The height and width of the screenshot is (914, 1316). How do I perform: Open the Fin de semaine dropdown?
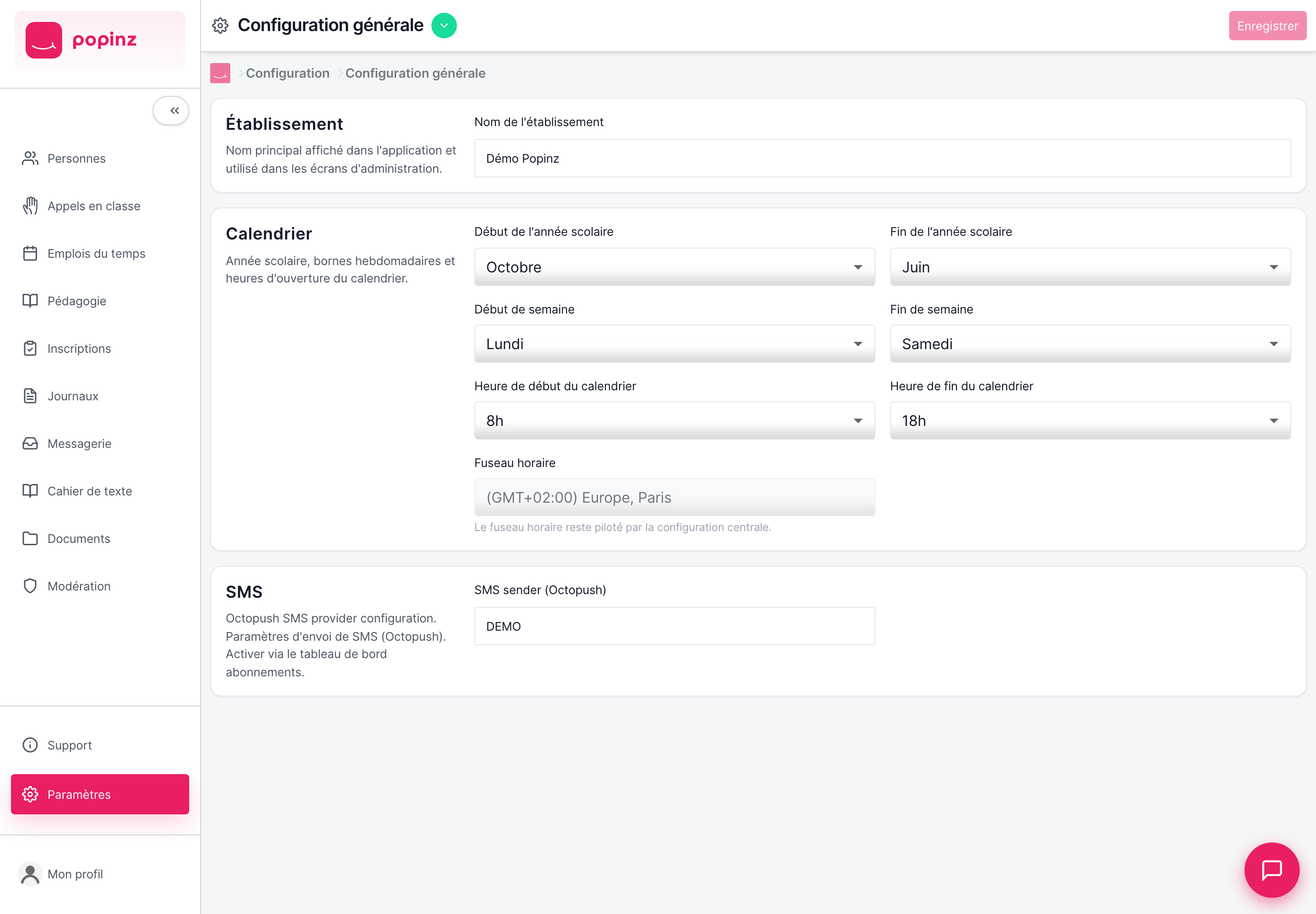[x=1090, y=344]
